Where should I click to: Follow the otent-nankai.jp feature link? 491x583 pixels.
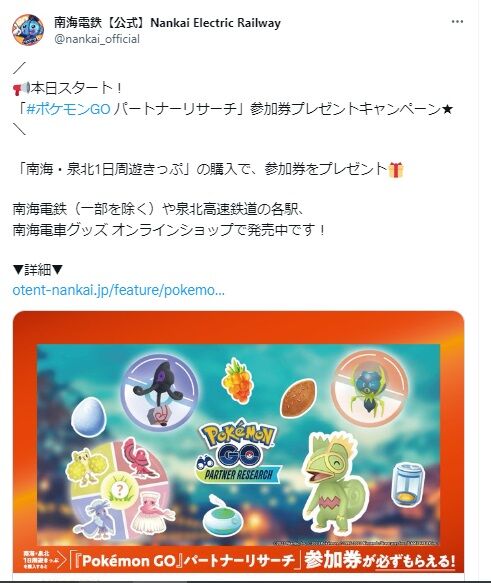point(119,290)
